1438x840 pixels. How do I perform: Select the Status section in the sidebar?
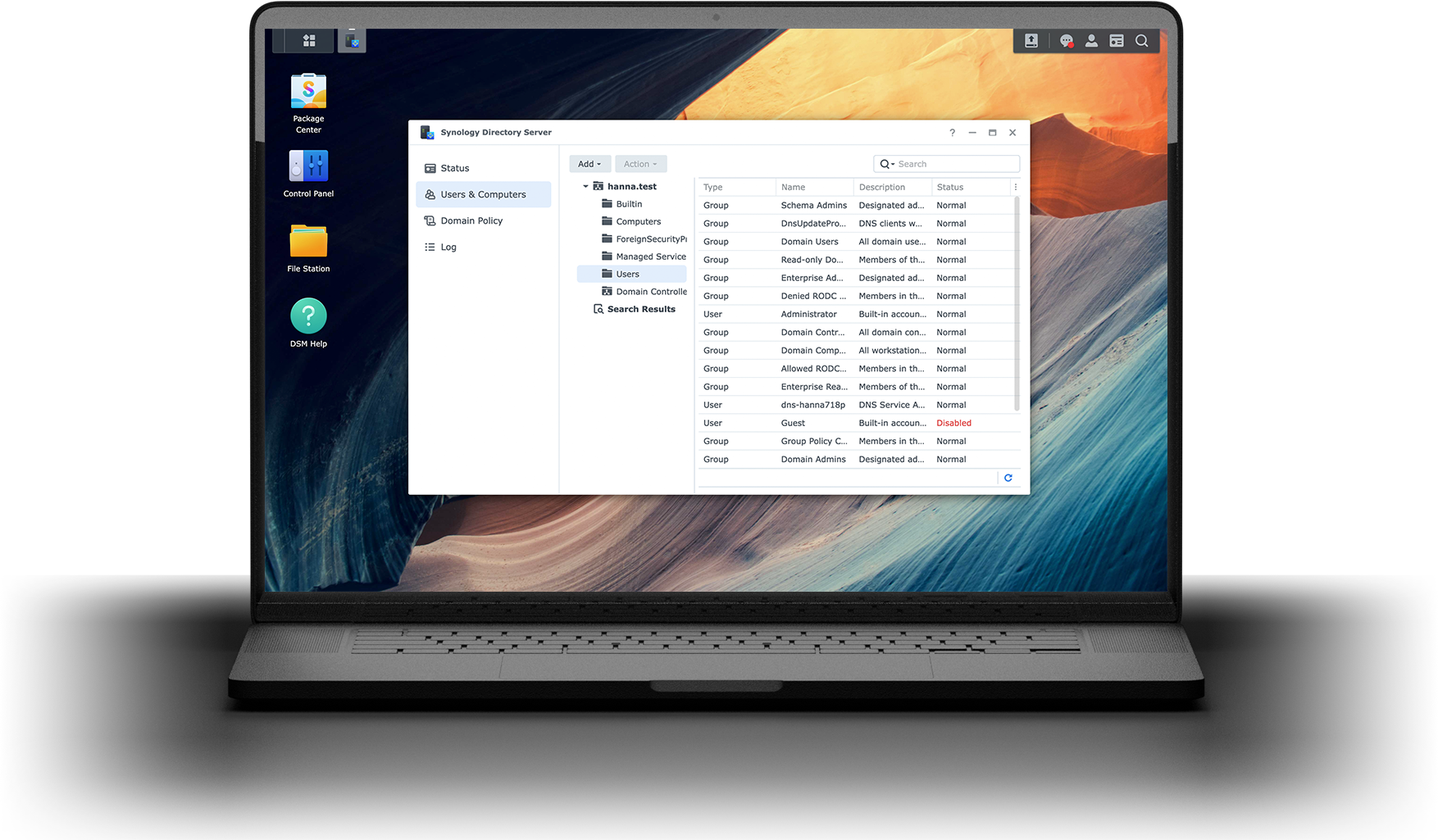coord(455,168)
